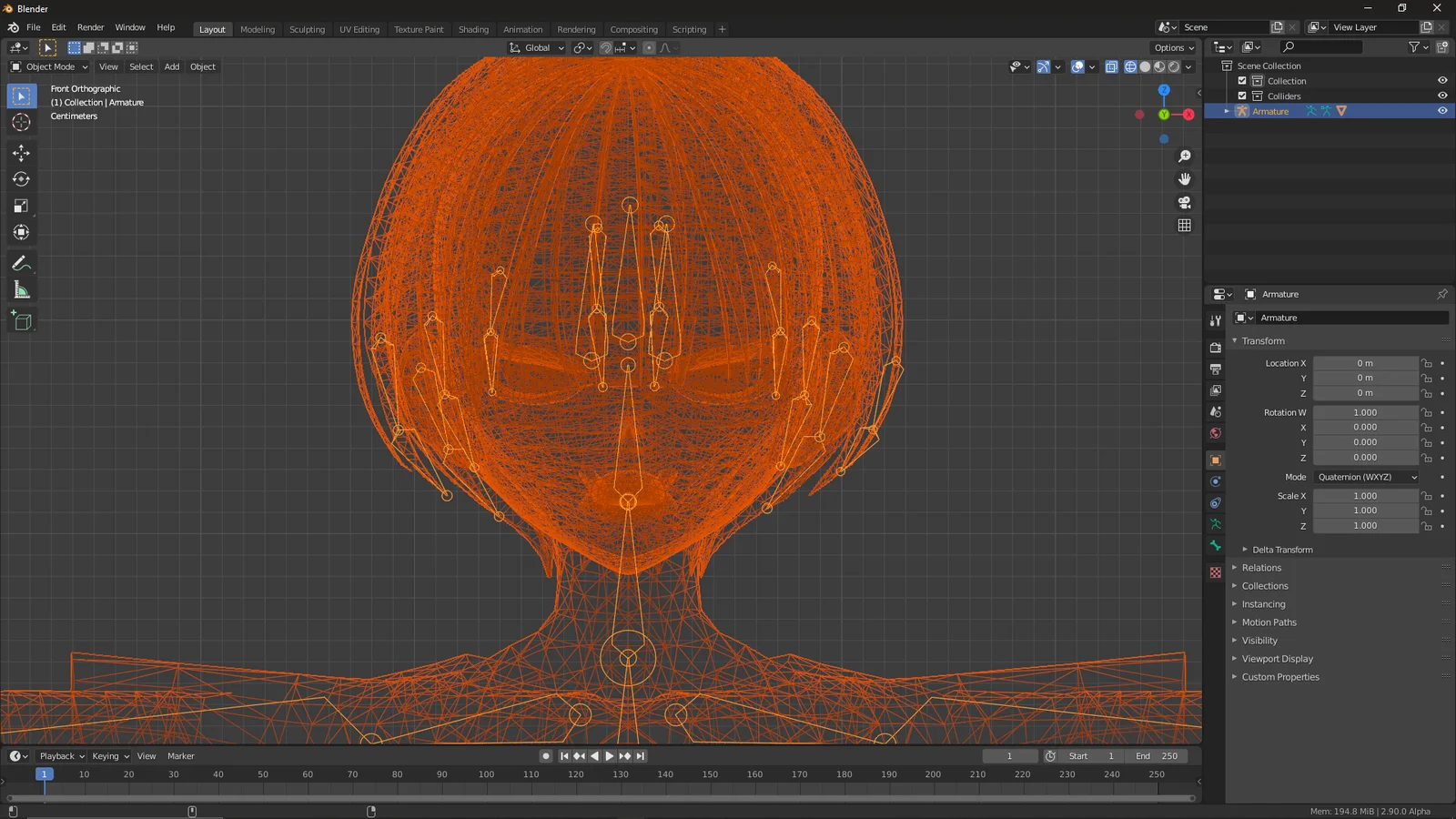Open the Object Mode dropdown
Image resolution: width=1456 pixels, height=819 pixels.
50,66
